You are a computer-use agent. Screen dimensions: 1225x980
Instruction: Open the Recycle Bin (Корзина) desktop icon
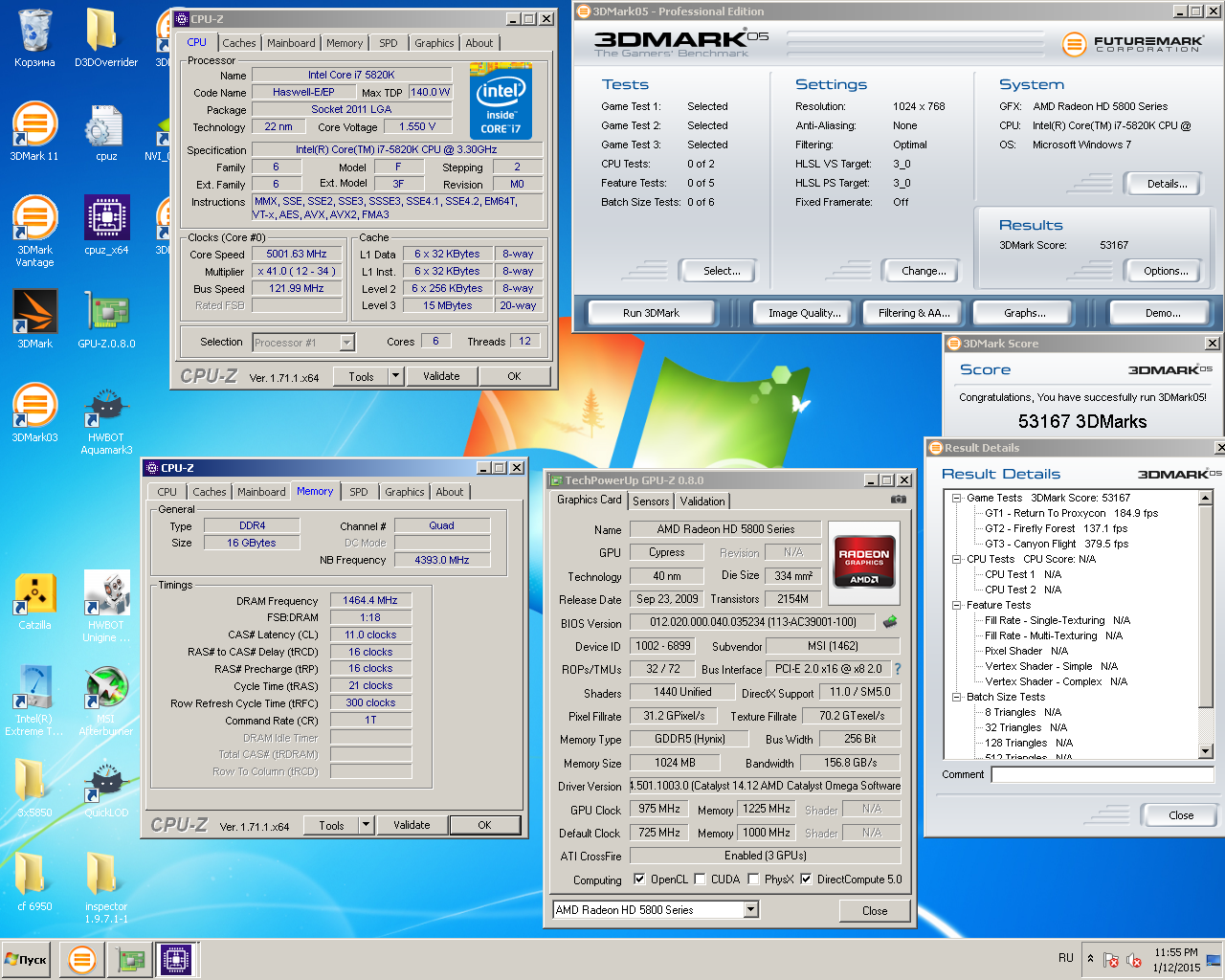click(x=34, y=38)
